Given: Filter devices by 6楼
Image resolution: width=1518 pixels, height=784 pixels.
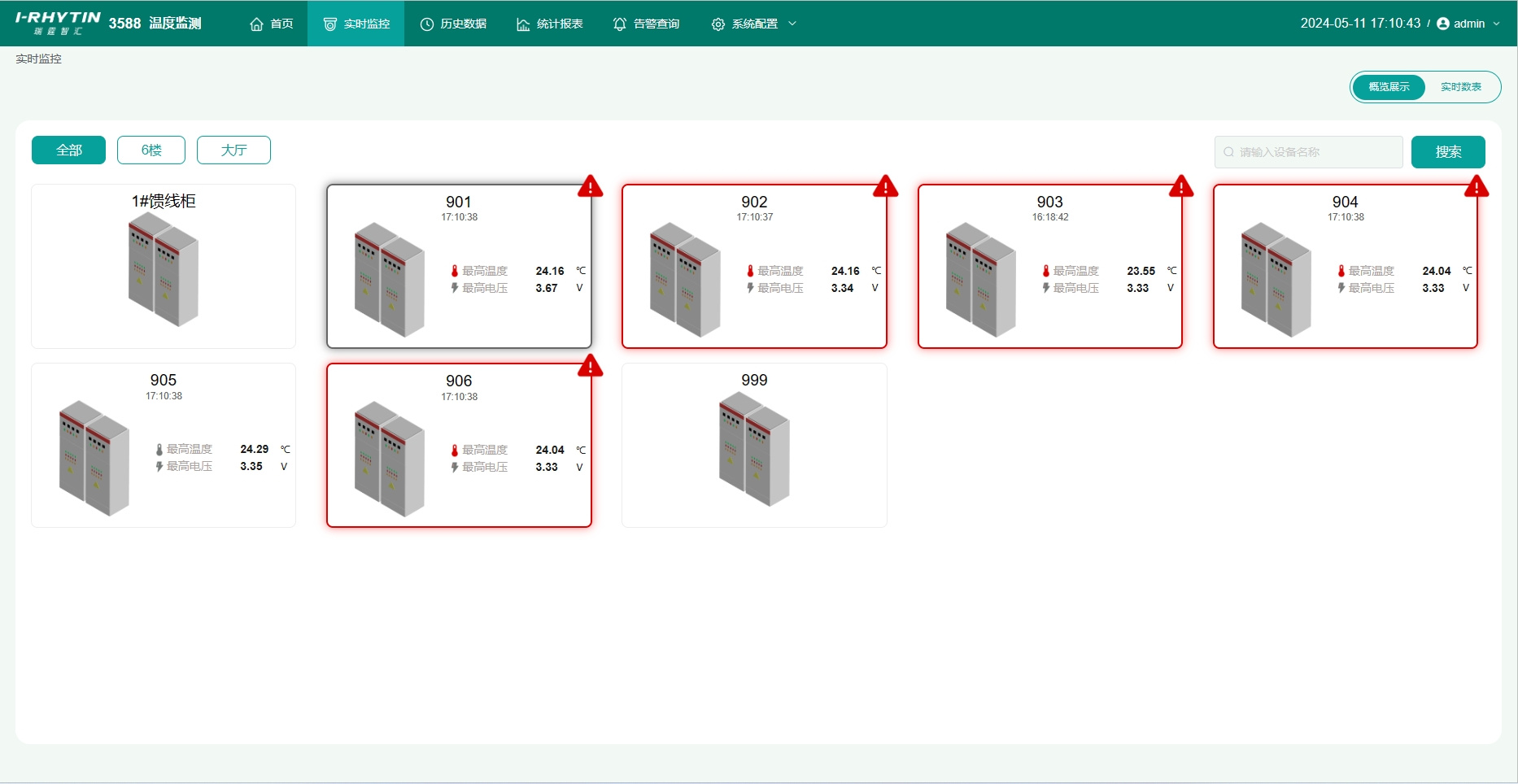Looking at the screenshot, I should pyautogui.click(x=151, y=150).
